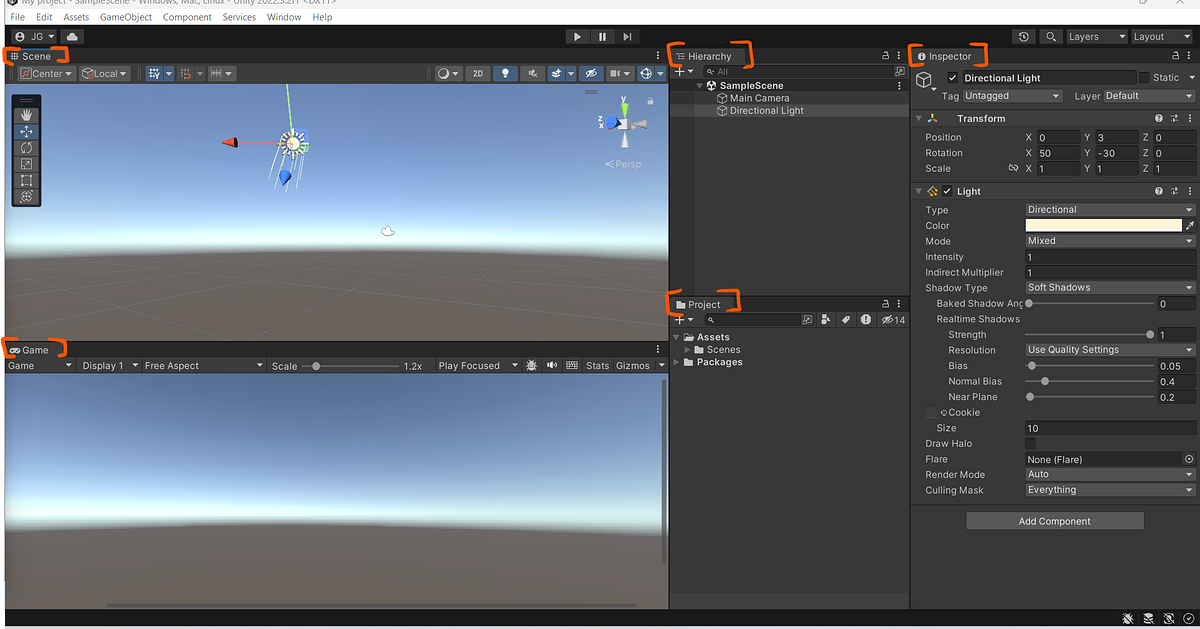This screenshot has width=1200, height=629.
Task: Select the Rotate tool
Action: tap(26, 147)
